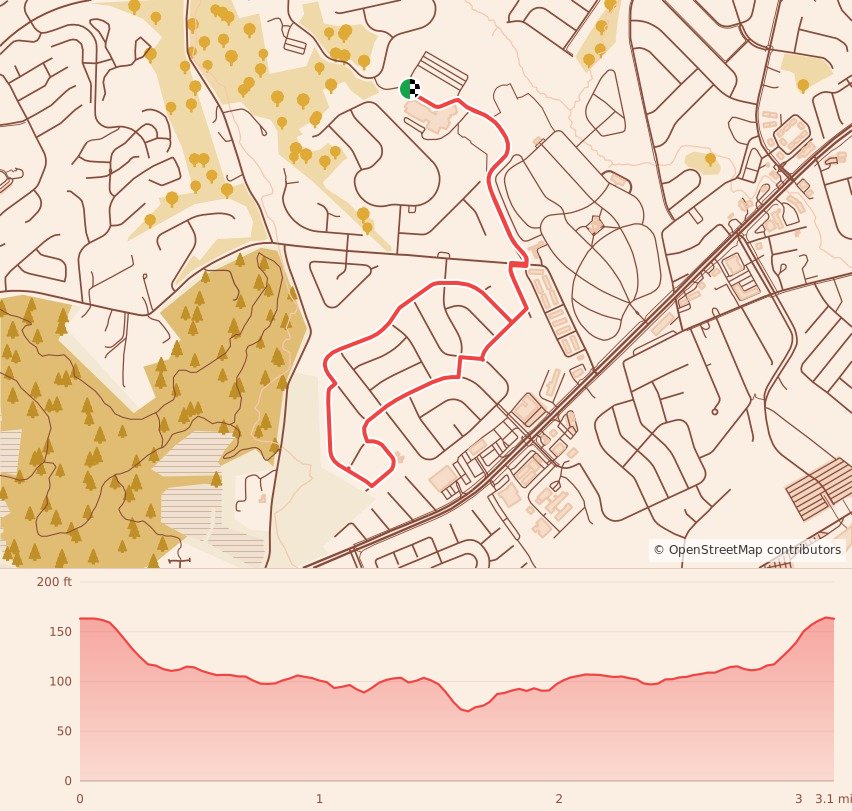Click the 200 ft elevation axis label

tap(54, 582)
